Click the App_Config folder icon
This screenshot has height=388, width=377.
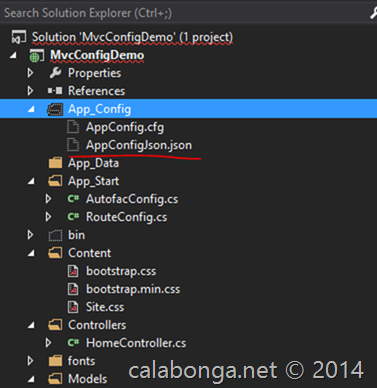tap(55, 109)
